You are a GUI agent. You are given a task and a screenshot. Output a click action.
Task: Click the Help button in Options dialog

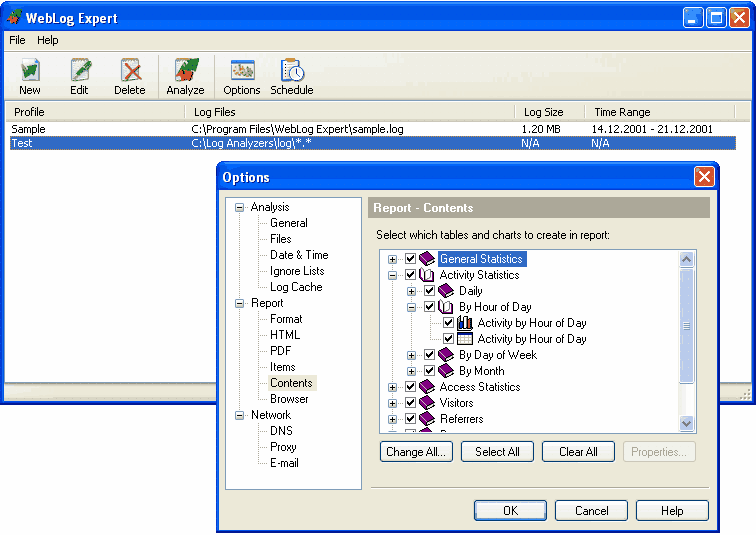(x=672, y=510)
